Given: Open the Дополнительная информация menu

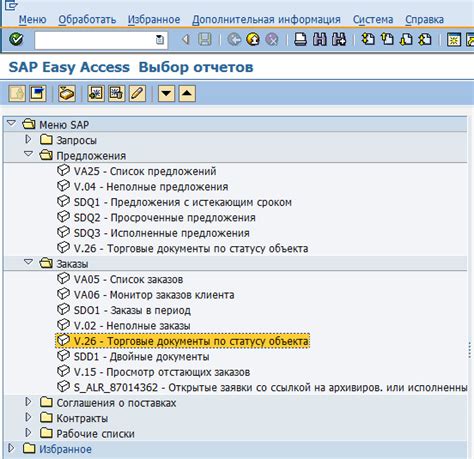Looking at the screenshot, I should [x=266, y=19].
